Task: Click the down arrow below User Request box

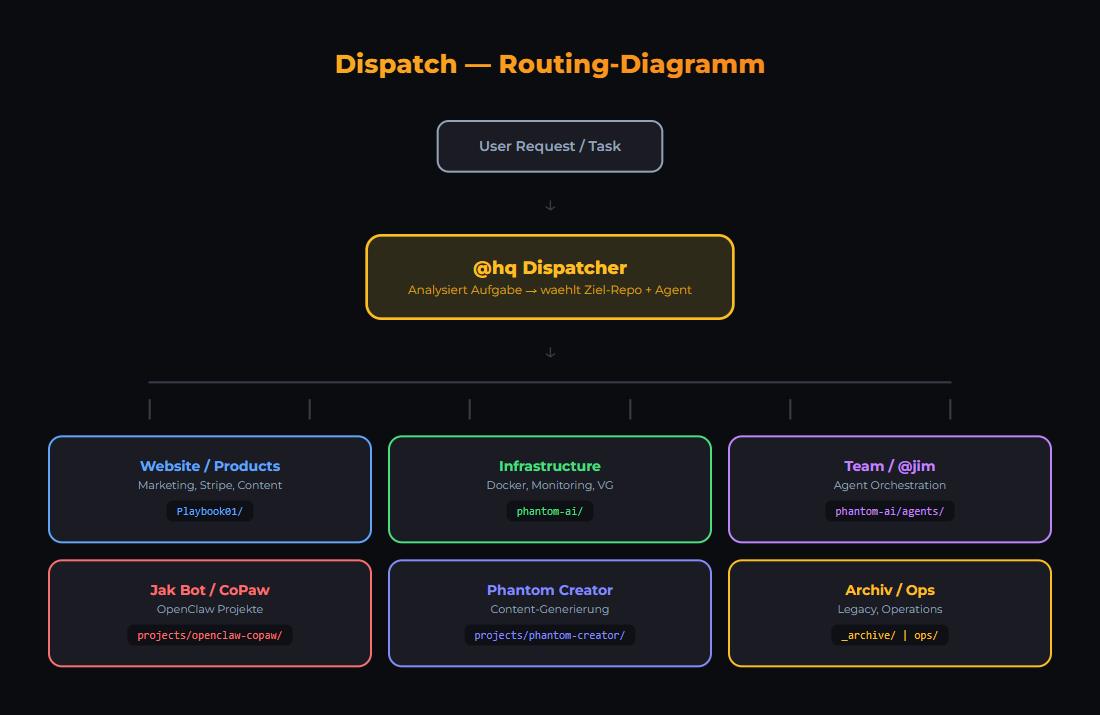Action: click(550, 206)
